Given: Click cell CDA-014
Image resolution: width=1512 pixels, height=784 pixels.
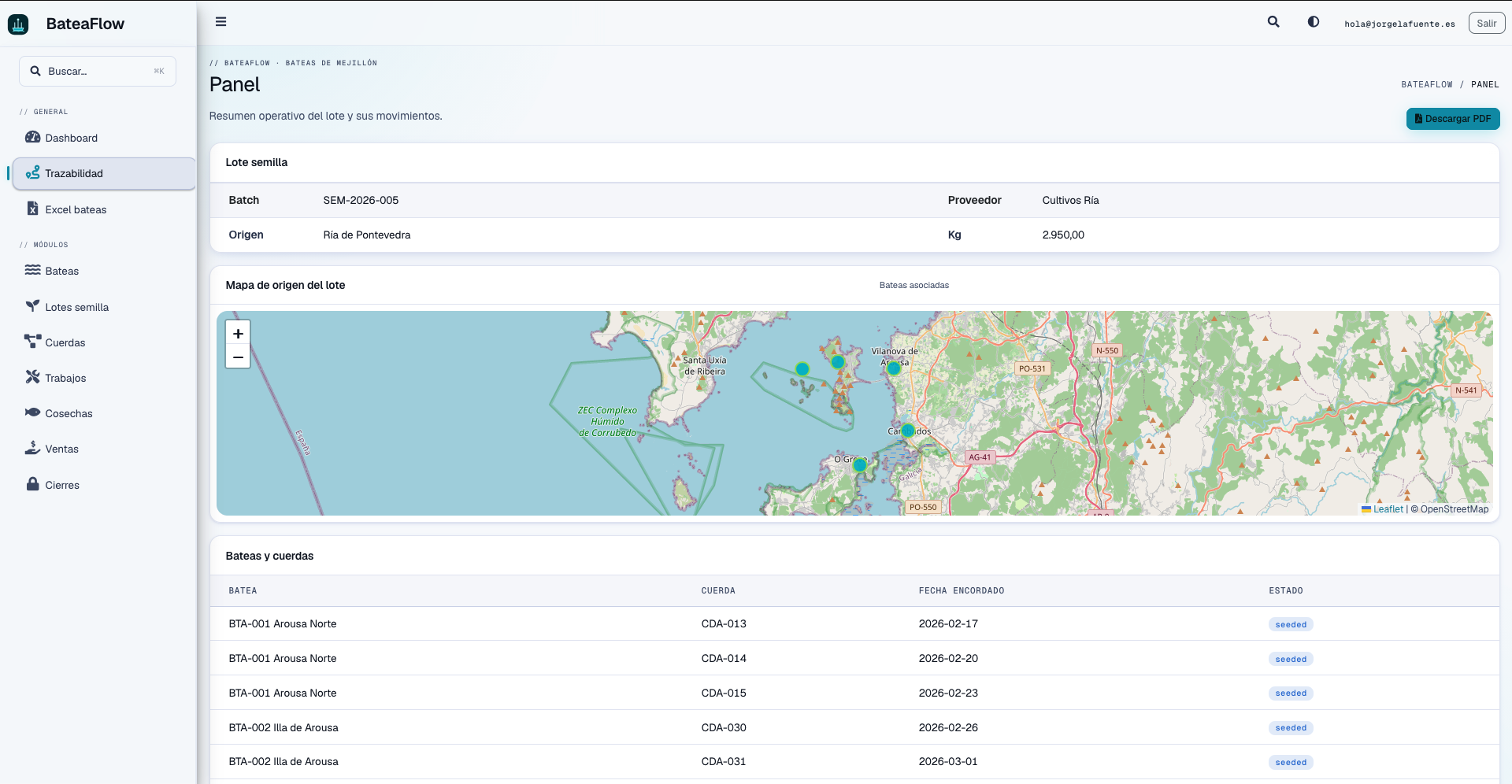Looking at the screenshot, I should (x=724, y=658).
